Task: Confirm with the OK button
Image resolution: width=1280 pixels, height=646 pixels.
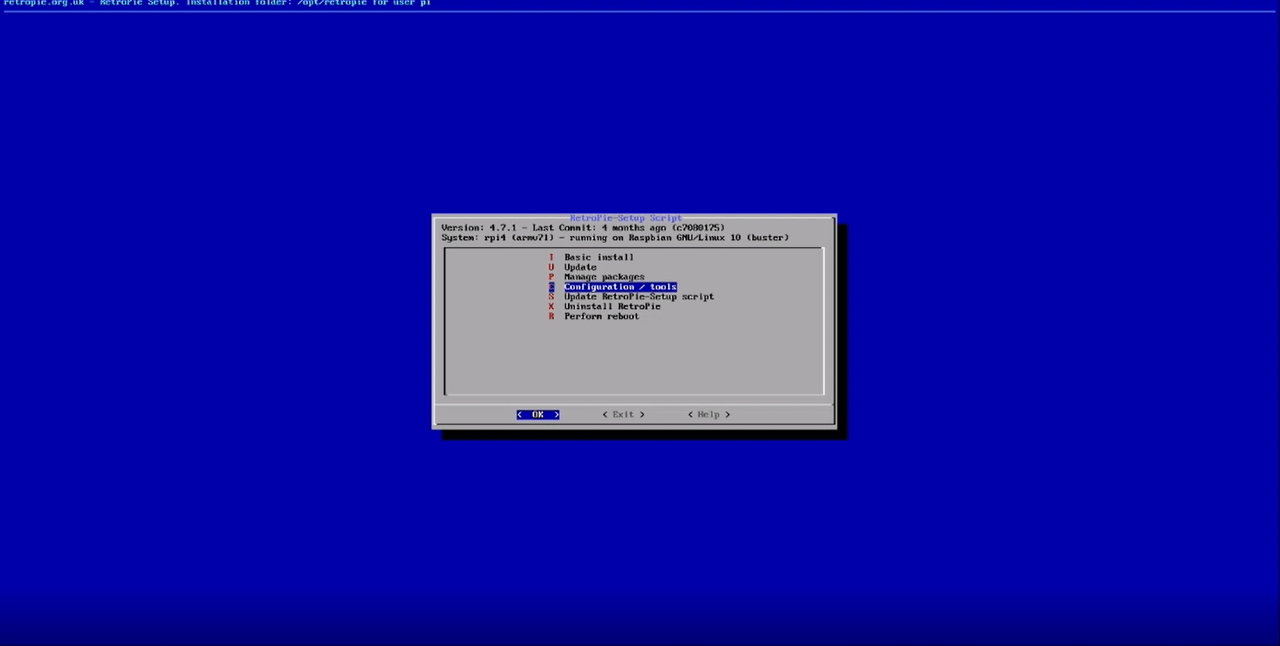Action: click(538, 414)
